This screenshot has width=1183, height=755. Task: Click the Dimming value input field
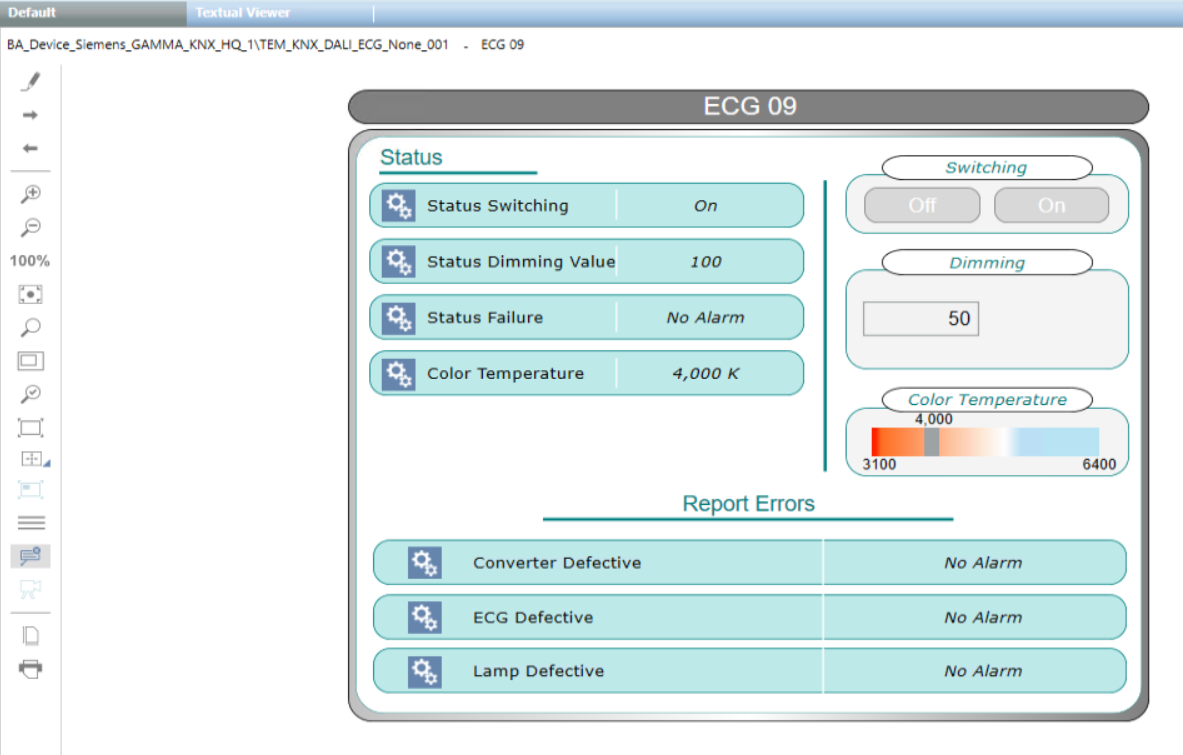point(920,319)
